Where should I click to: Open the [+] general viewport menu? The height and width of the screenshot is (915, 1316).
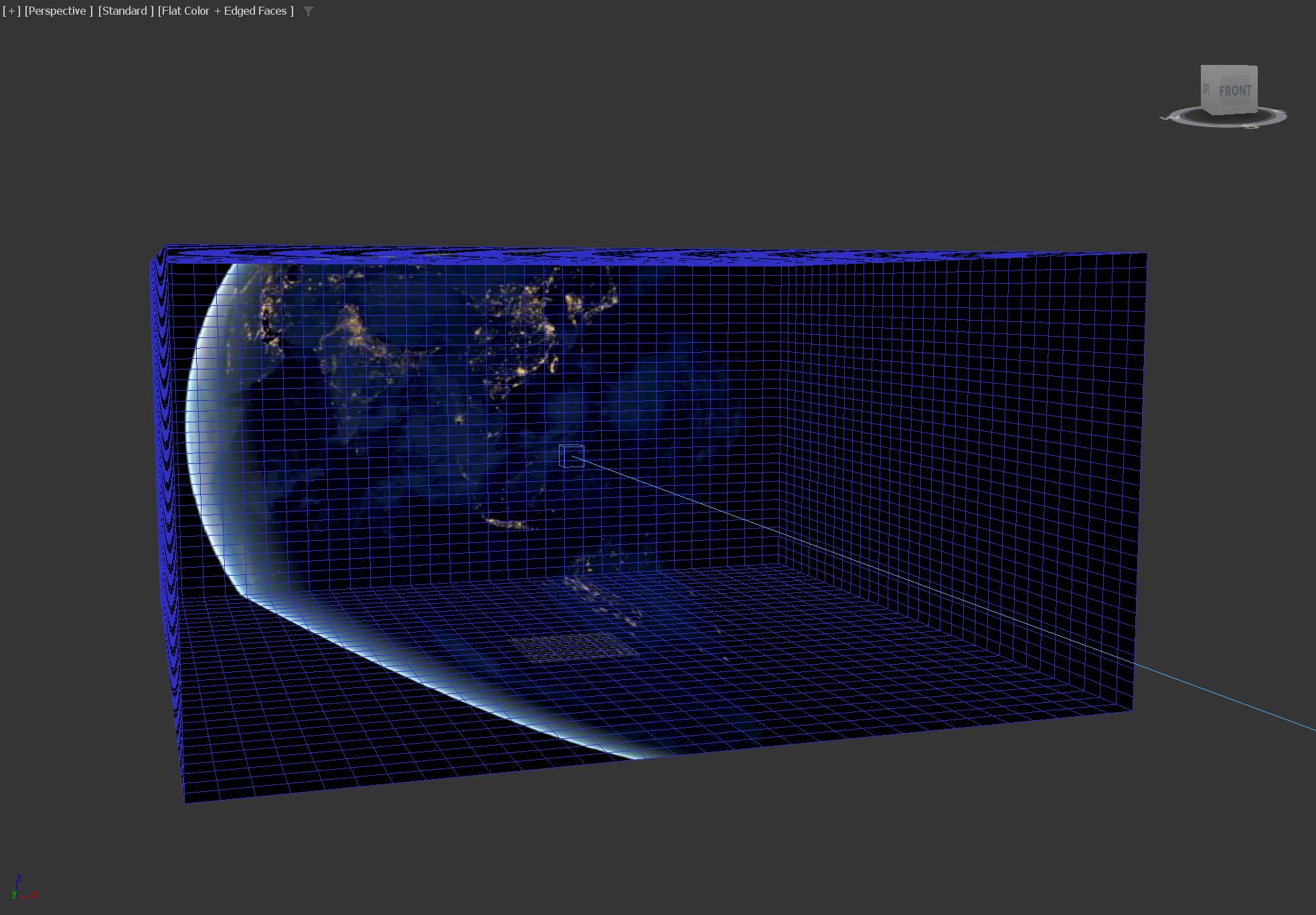(x=11, y=11)
